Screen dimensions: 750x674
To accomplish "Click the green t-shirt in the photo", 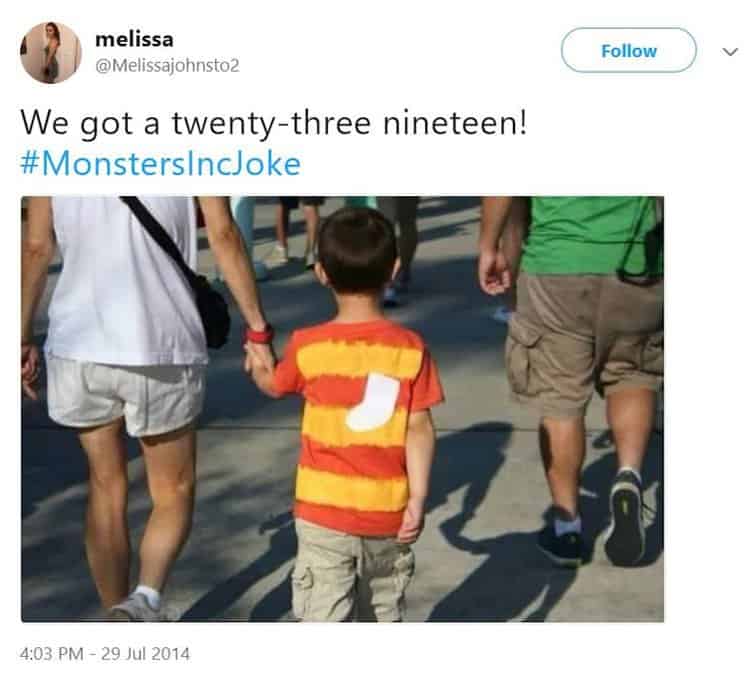I will pyautogui.click(x=592, y=234).
